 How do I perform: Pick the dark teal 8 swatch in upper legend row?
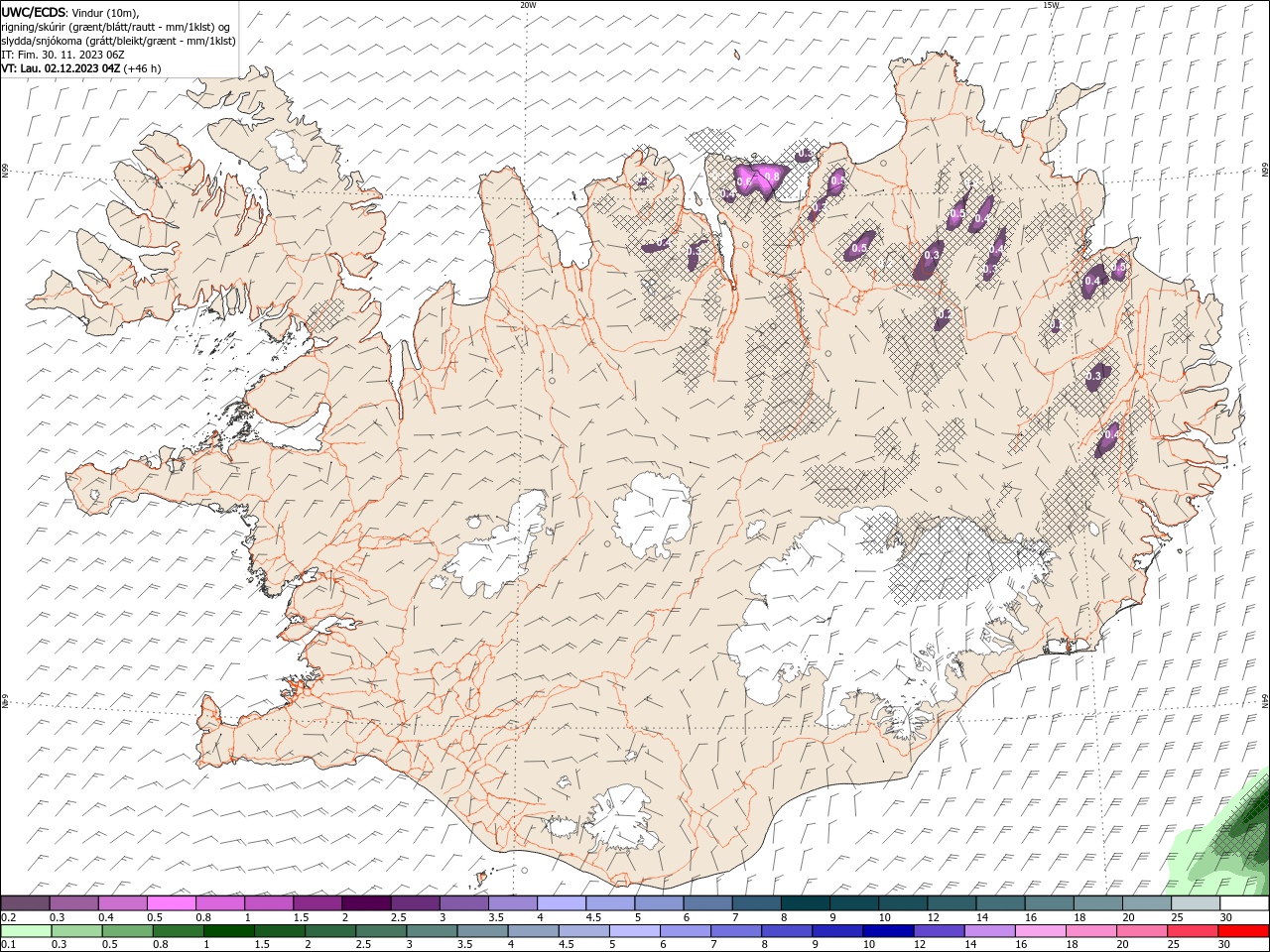click(x=804, y=903)
